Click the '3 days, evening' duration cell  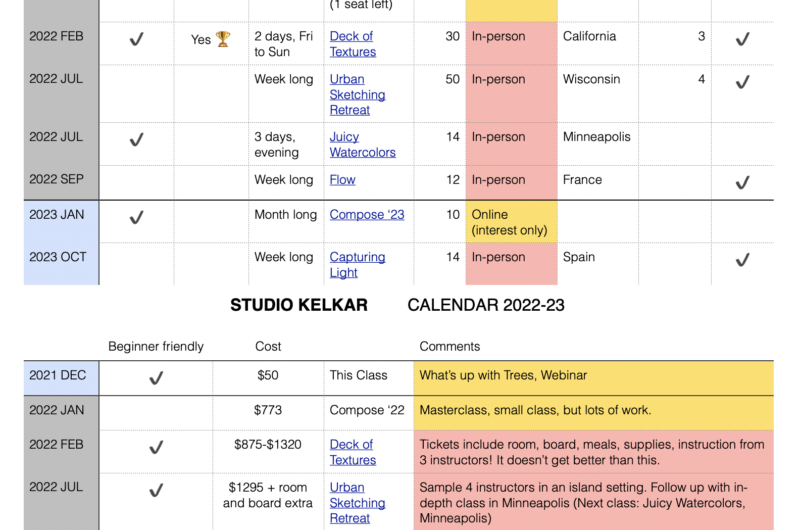[x=286, y=144]
